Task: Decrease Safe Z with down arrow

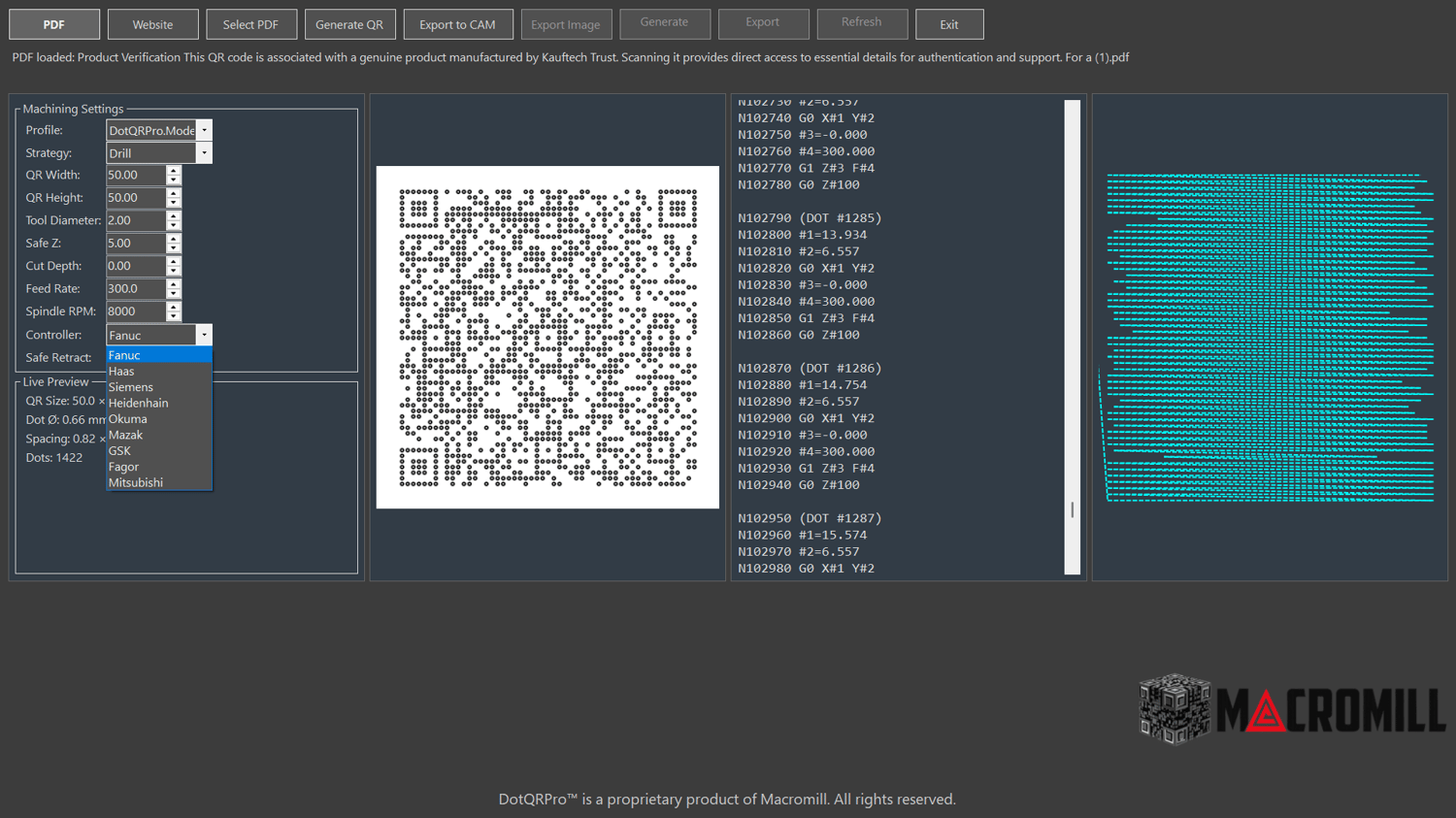Action: click(x=174, y=248)
